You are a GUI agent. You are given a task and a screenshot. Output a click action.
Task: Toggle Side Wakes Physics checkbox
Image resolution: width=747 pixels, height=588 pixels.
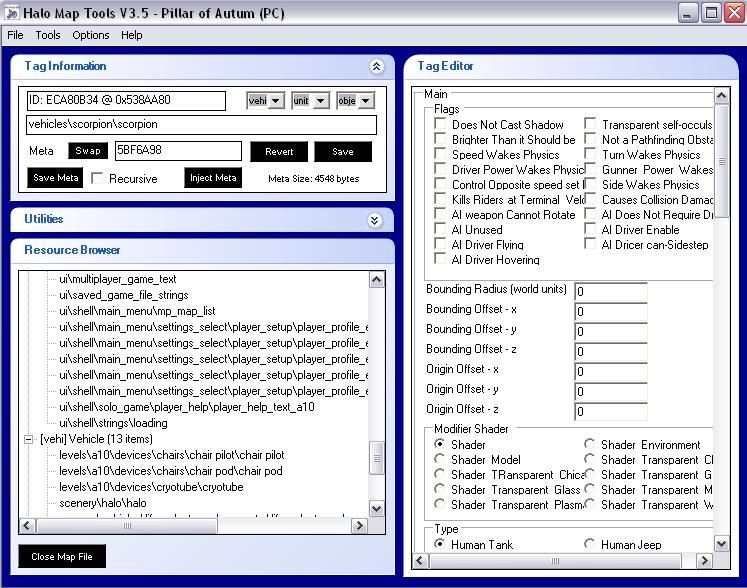pos(590,183)
